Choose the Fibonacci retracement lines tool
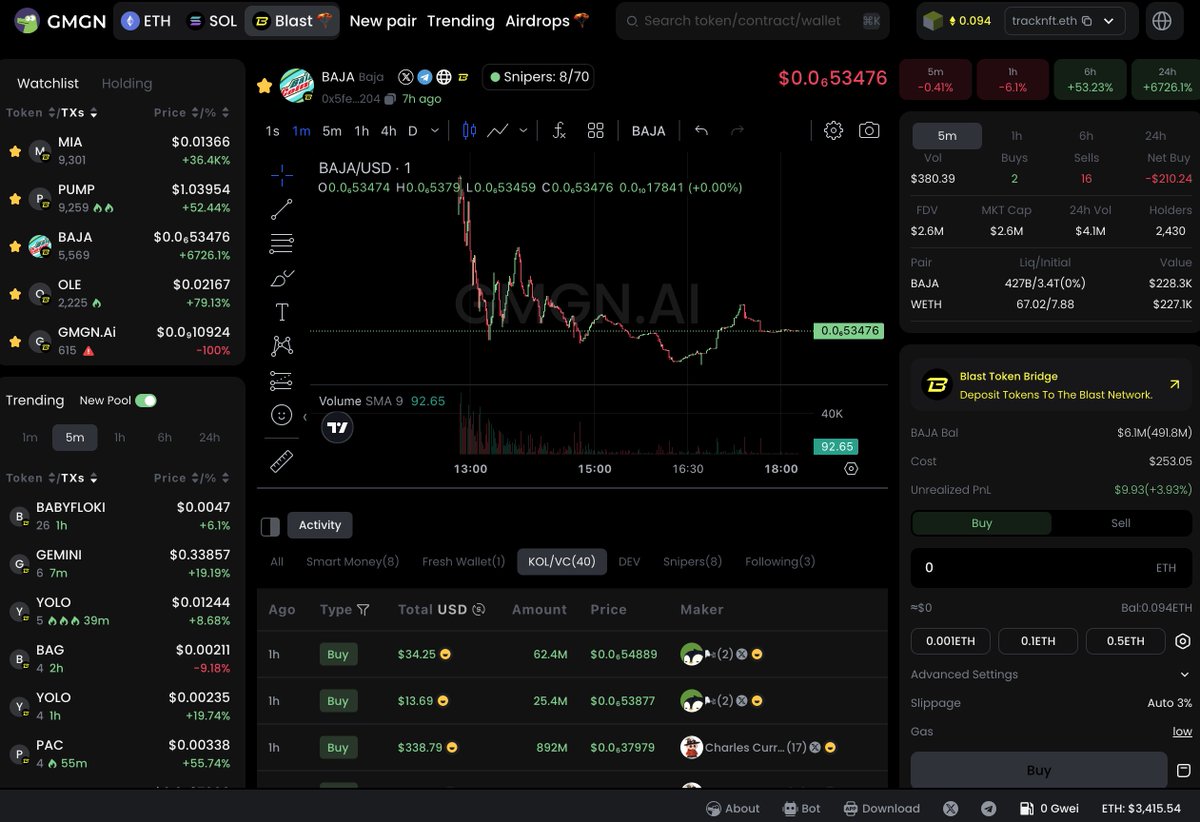The image size is (1200, 822). point(282,243)
